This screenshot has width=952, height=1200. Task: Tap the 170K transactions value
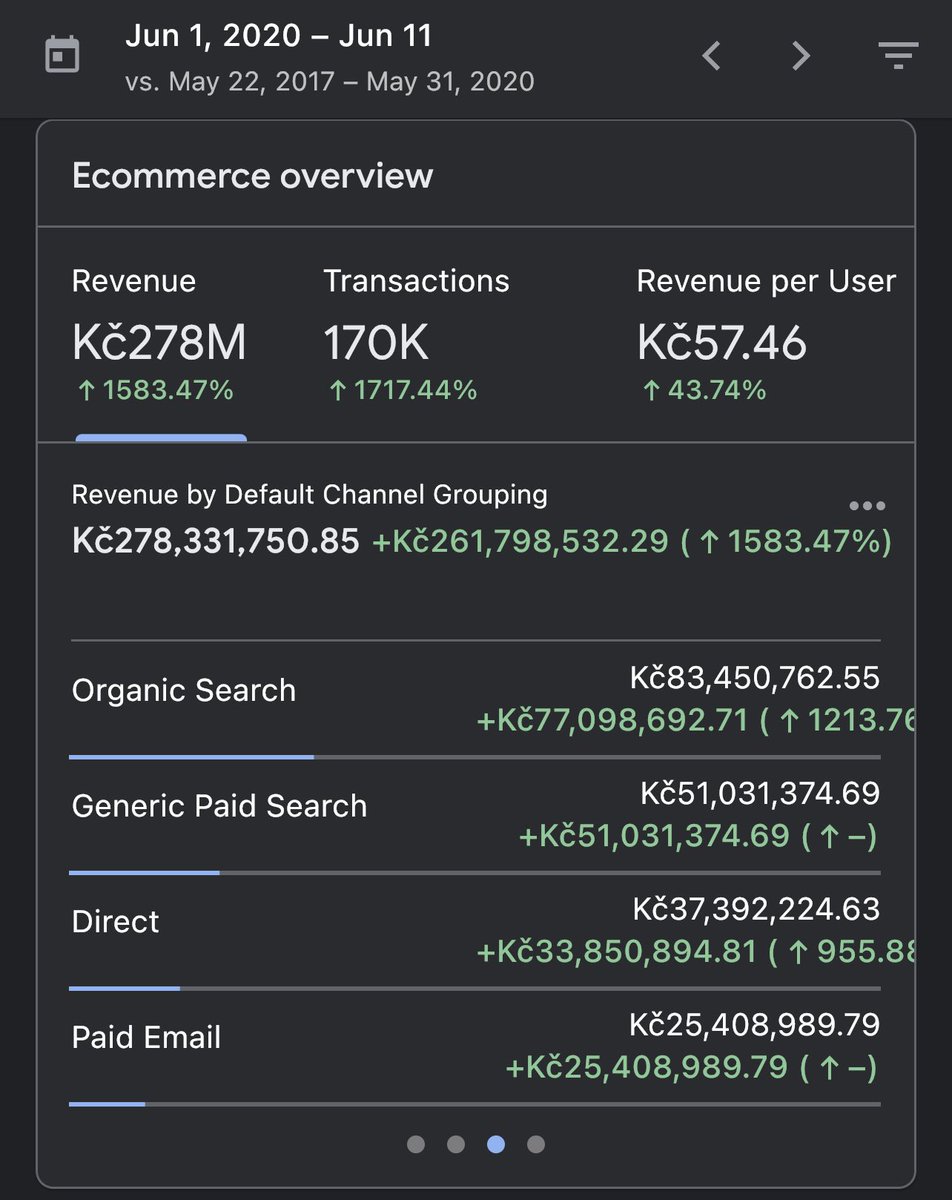[x=376, y=343]
